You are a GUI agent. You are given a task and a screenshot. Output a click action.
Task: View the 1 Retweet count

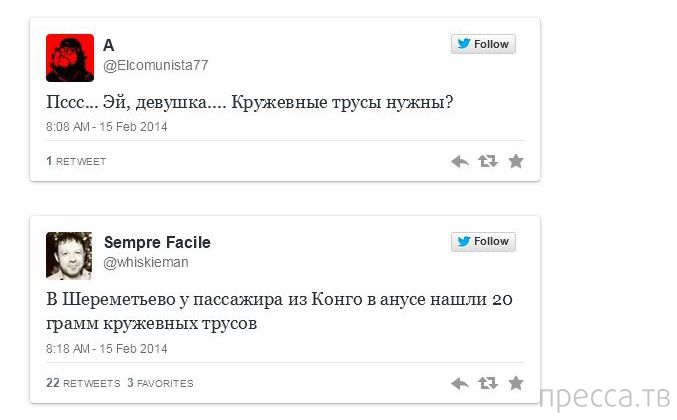(76, 162)
